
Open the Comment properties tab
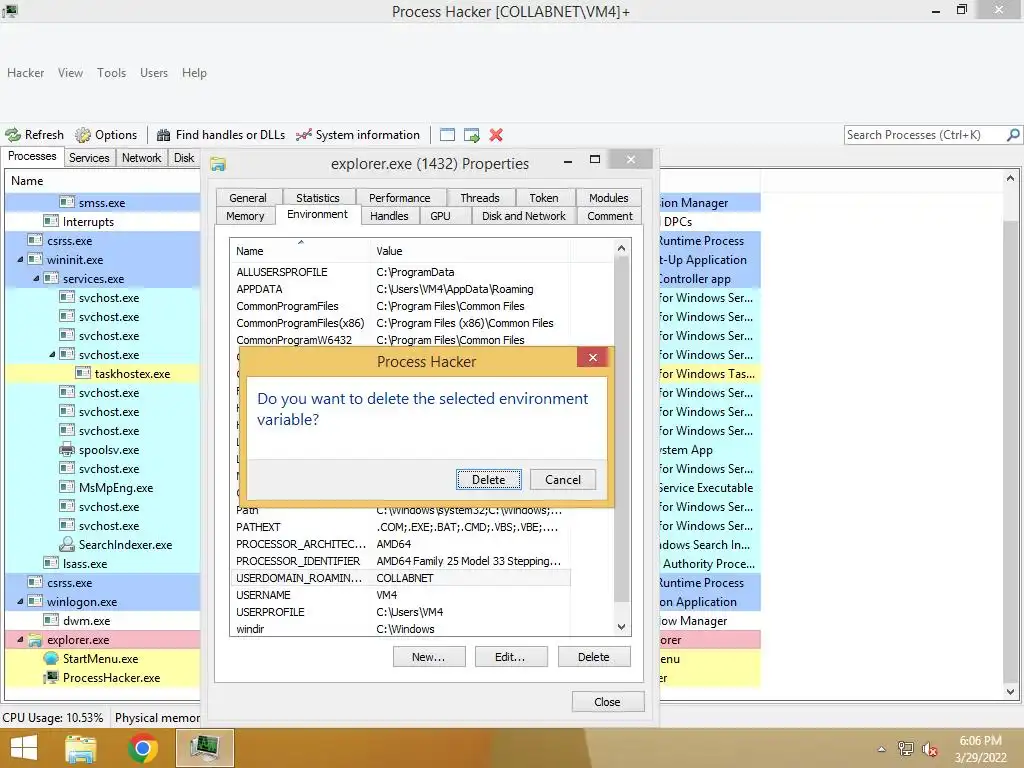tap(610, 216)
